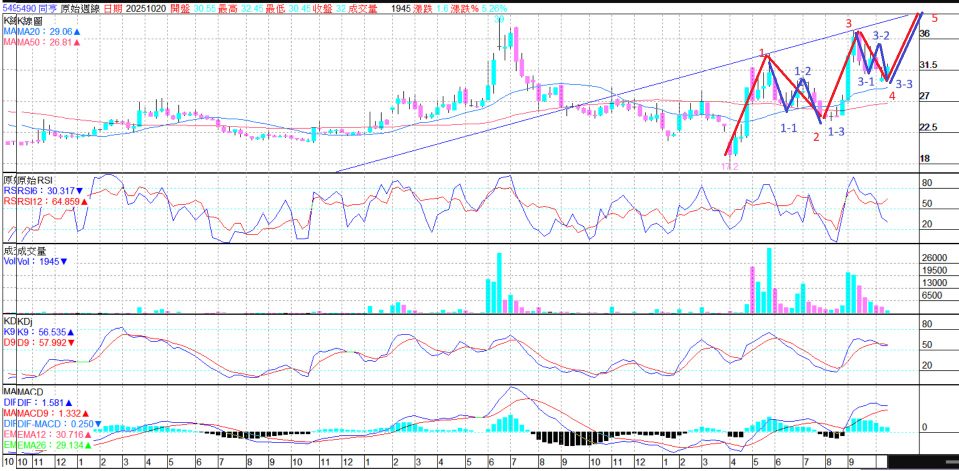Viewport: 959px width, 471px height.
Task: Click the red wave label 5 at top right
Action: point(933,18)
